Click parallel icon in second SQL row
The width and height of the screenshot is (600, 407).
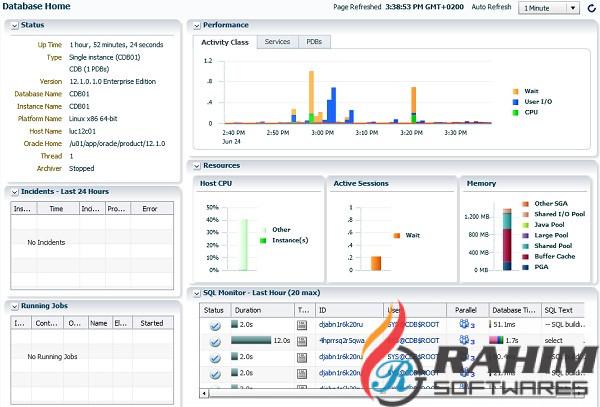(466, 341)
